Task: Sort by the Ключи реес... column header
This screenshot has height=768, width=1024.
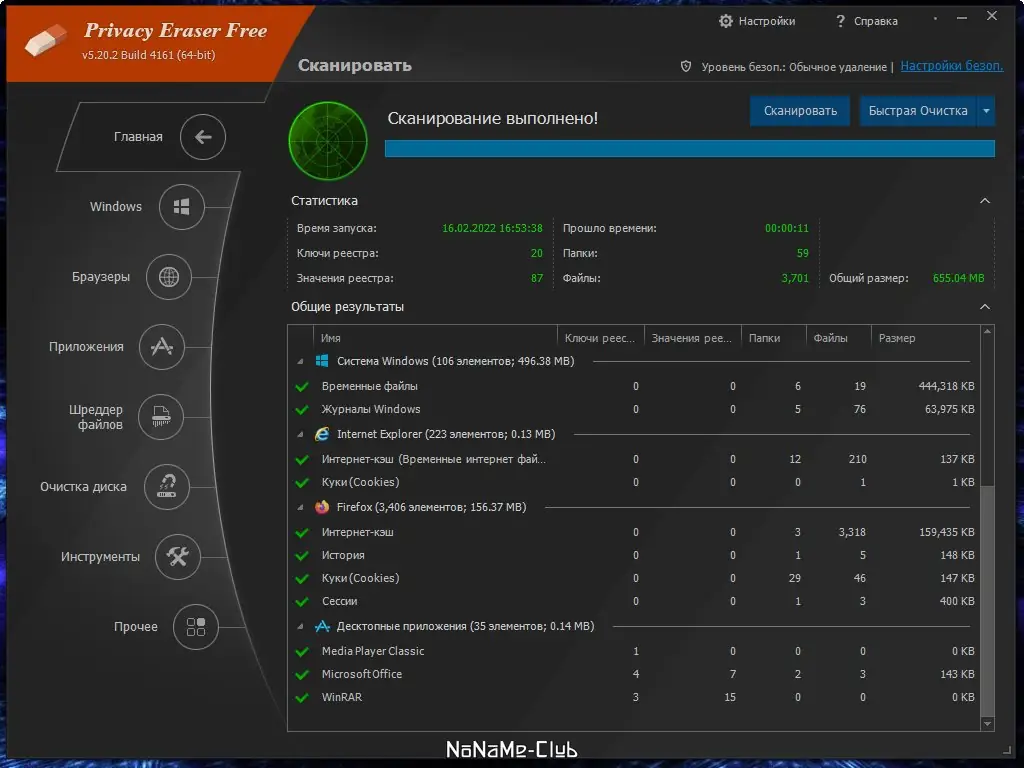Action: pyautogui.click(x=601, y=338)
